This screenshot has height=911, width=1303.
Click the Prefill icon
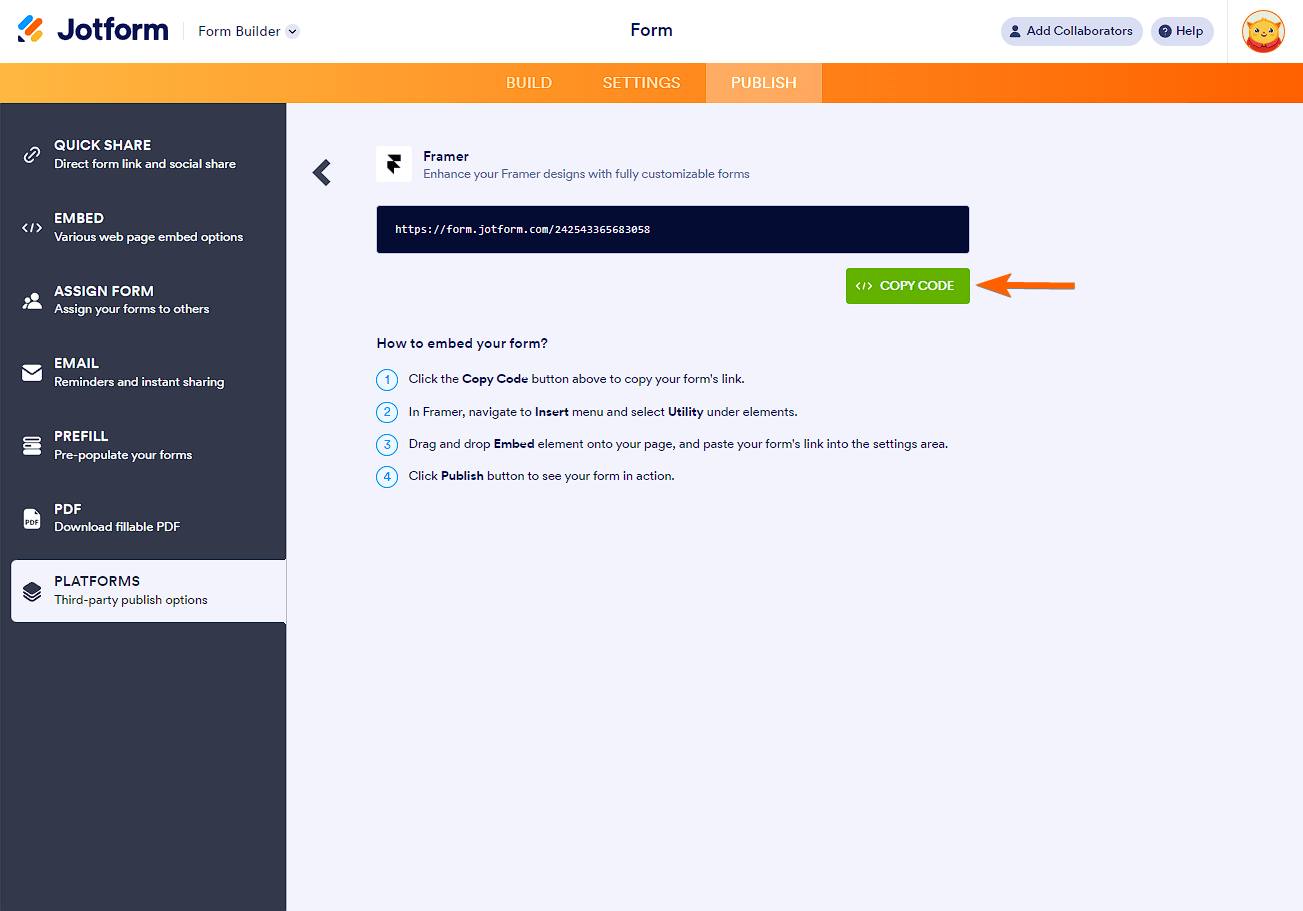click(32, 446)
